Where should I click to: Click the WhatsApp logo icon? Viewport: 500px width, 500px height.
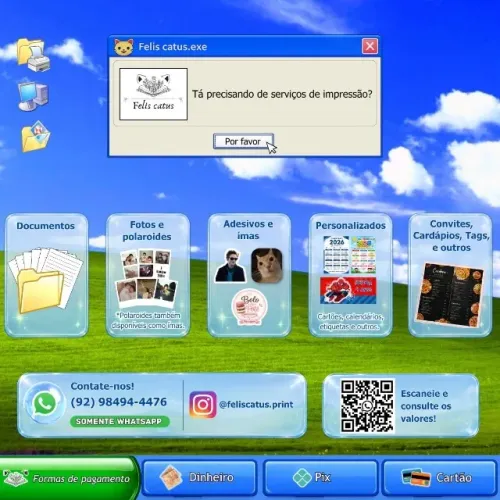click(45, 403)
